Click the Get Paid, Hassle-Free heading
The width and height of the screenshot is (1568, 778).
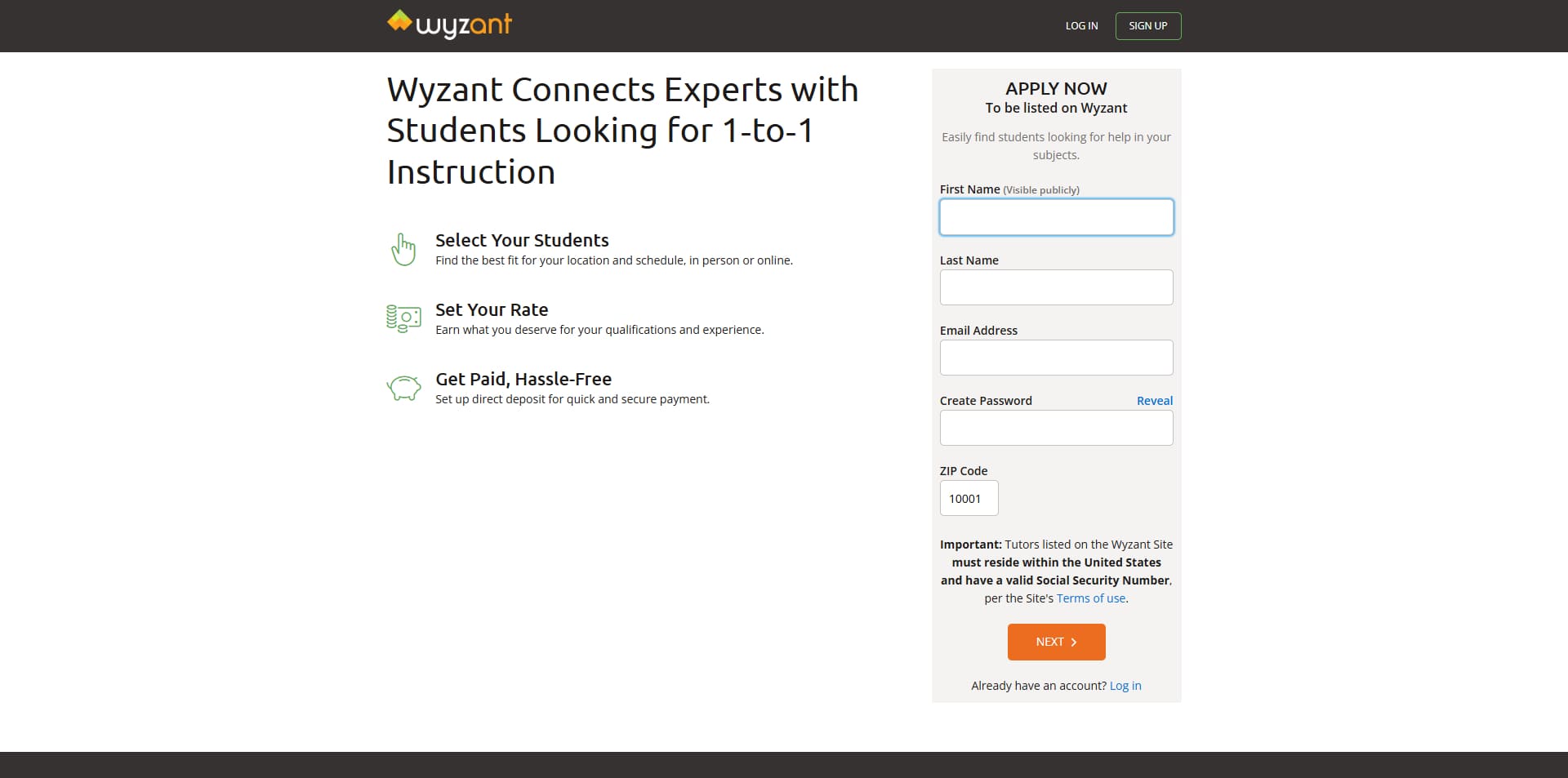pyautogui.click(x=523, y=379)
